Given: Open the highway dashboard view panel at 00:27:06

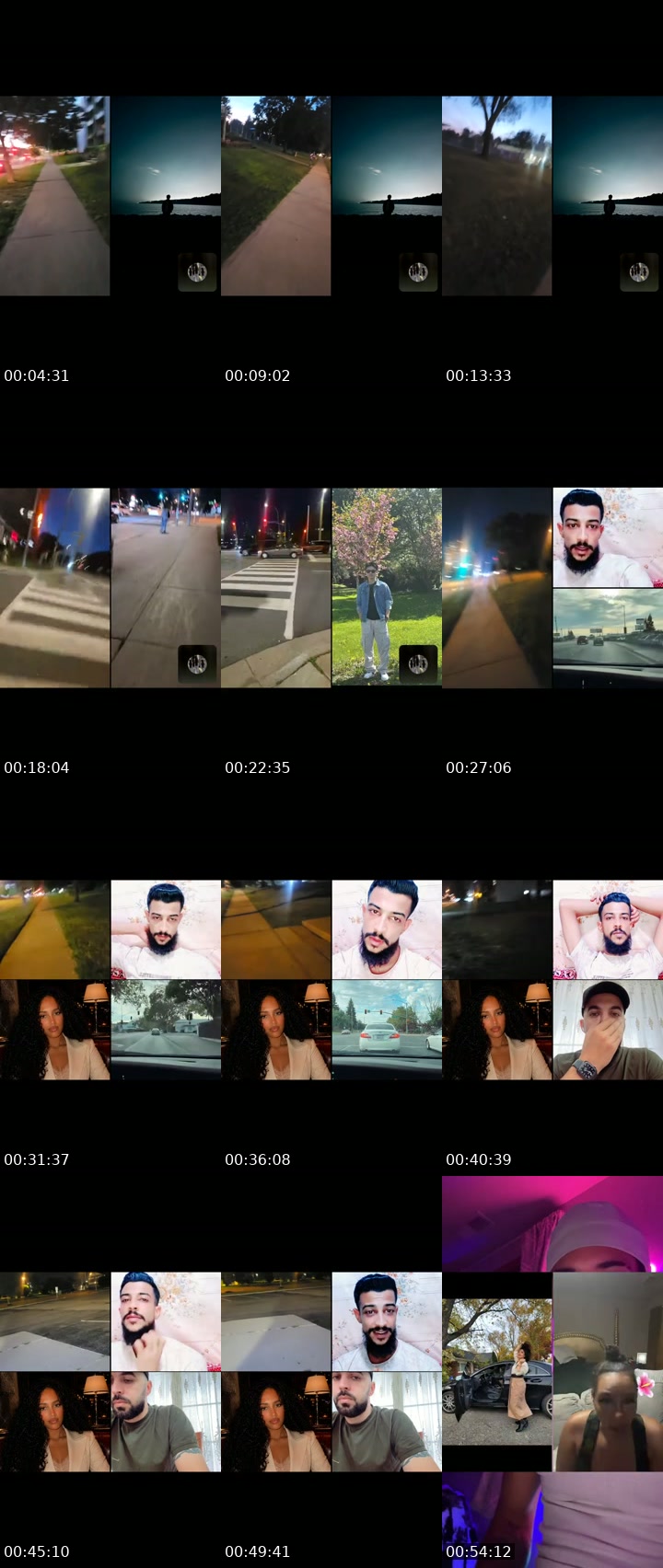Looking at the screenshot, I should (608, 639).
